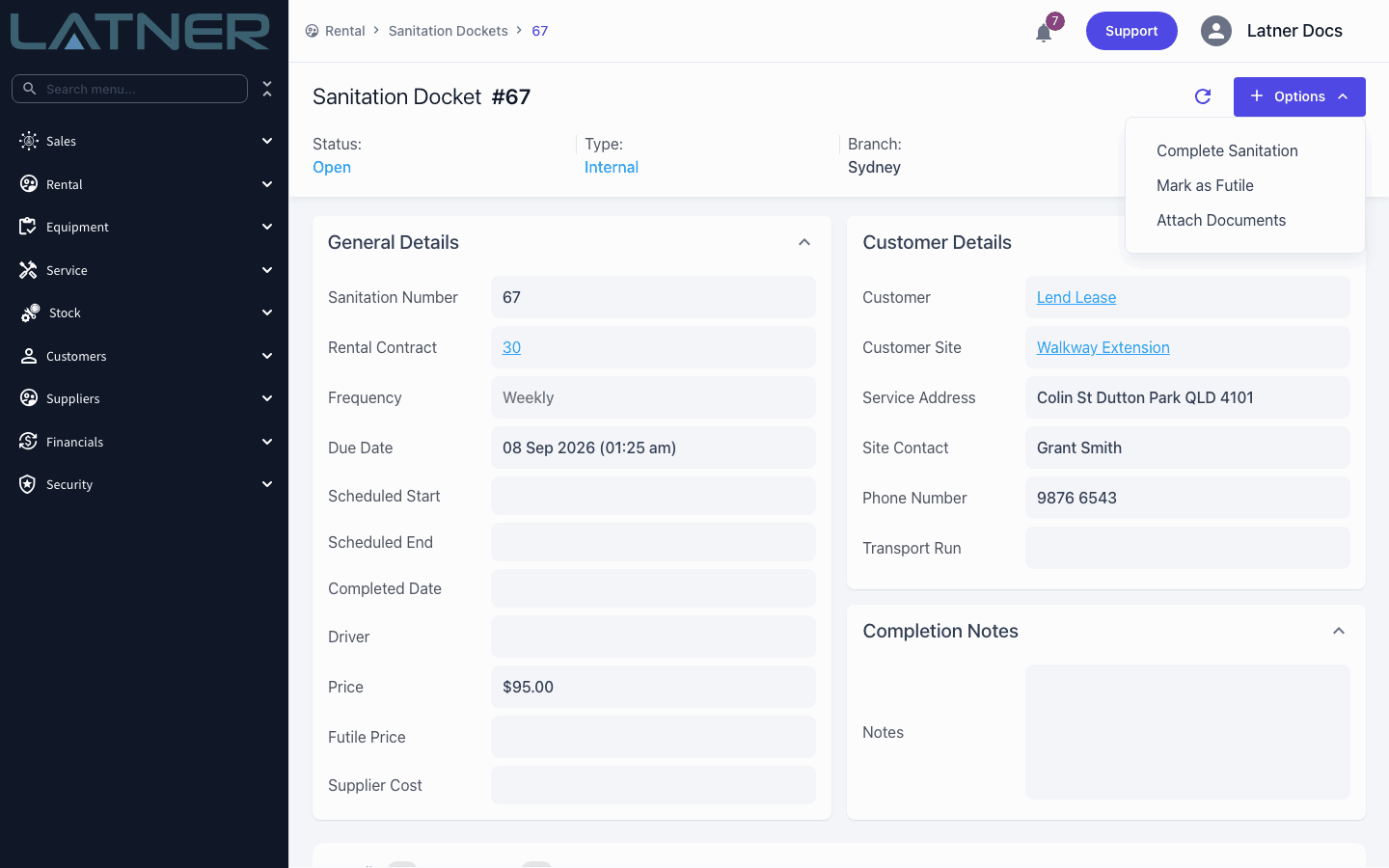Click the Sales sidebar icon
The height and width of the screenshot is (868, 1389).
[x=29, y=141]
